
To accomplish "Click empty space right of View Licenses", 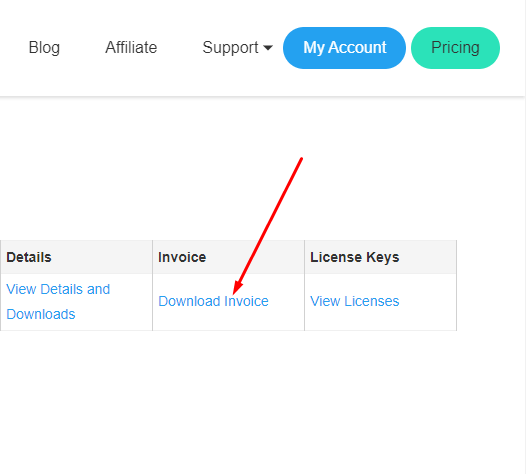I will click(428, 302).
